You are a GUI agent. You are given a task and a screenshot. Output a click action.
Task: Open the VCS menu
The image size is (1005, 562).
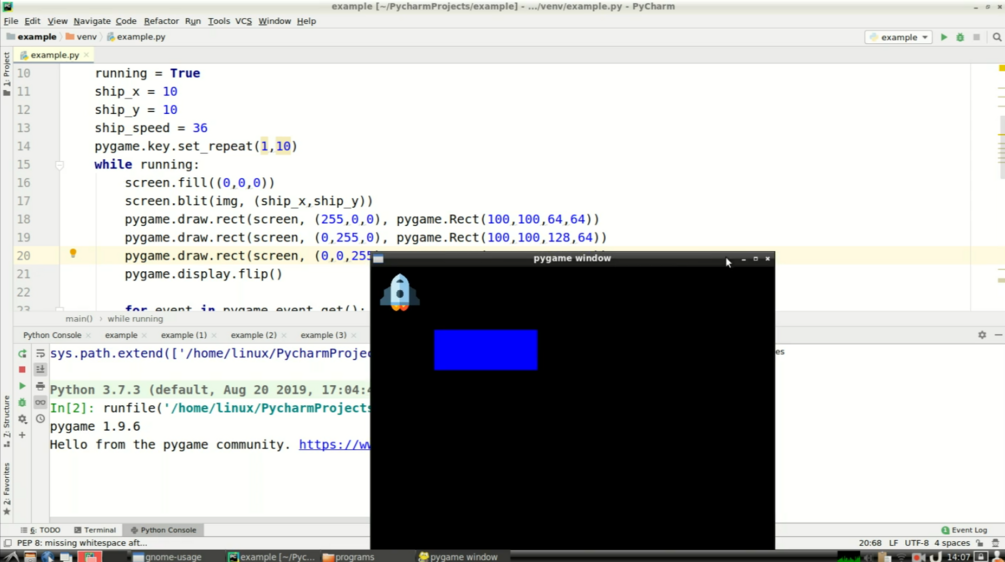click(244, 21)
